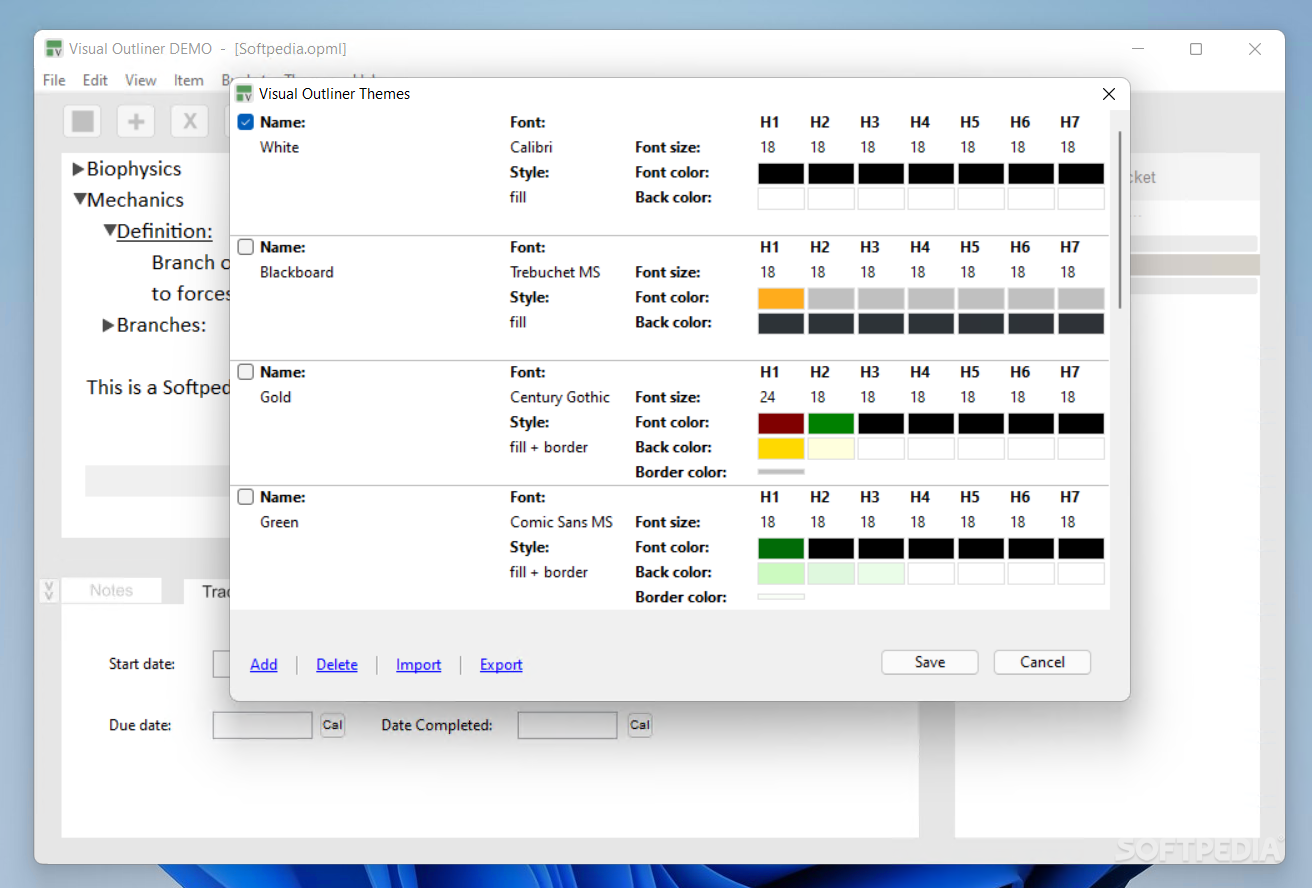Click Gold theme H1 font size 24
Image resolution: width=1312 pixels, height=888 pixels.
[x=768, y=397]
